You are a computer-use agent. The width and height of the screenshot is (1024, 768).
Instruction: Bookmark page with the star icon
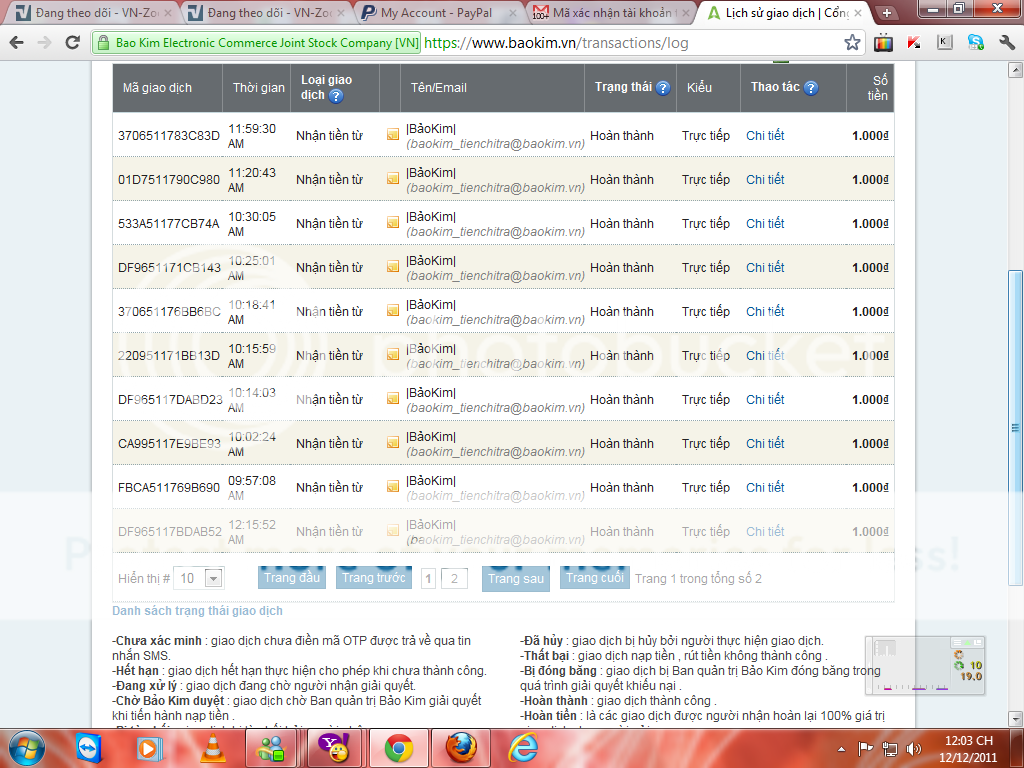[x=852, y=43]
